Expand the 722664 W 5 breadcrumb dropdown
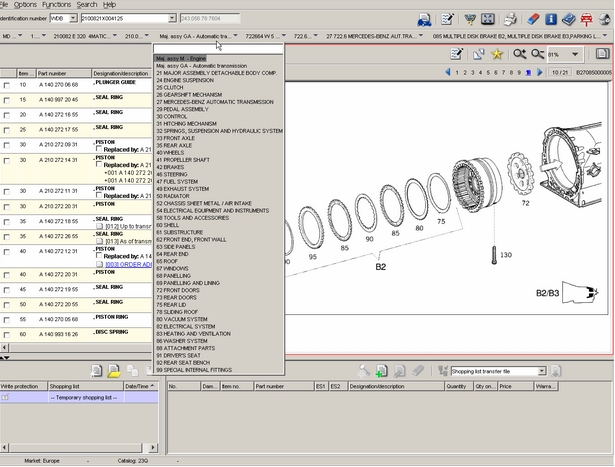Image resolution: width=615 pixels, height=467 pixels. click(x=284, y=36)
